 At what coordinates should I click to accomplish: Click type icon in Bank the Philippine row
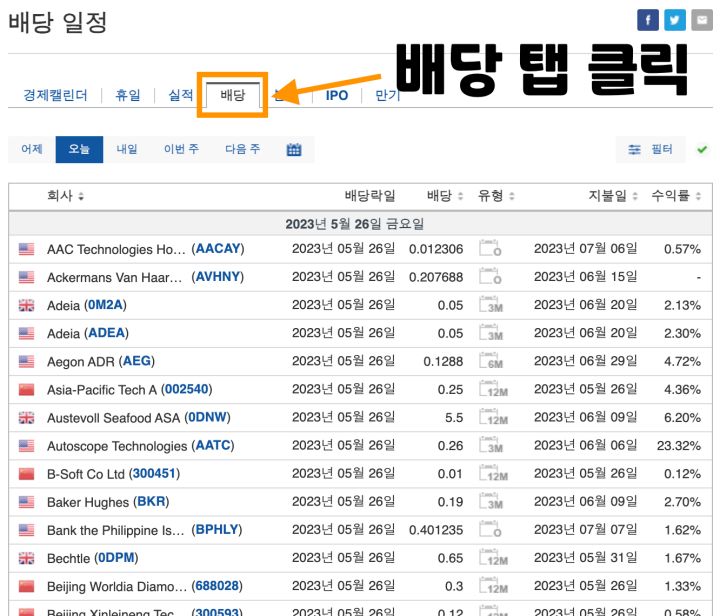click(x=490, y=529)
